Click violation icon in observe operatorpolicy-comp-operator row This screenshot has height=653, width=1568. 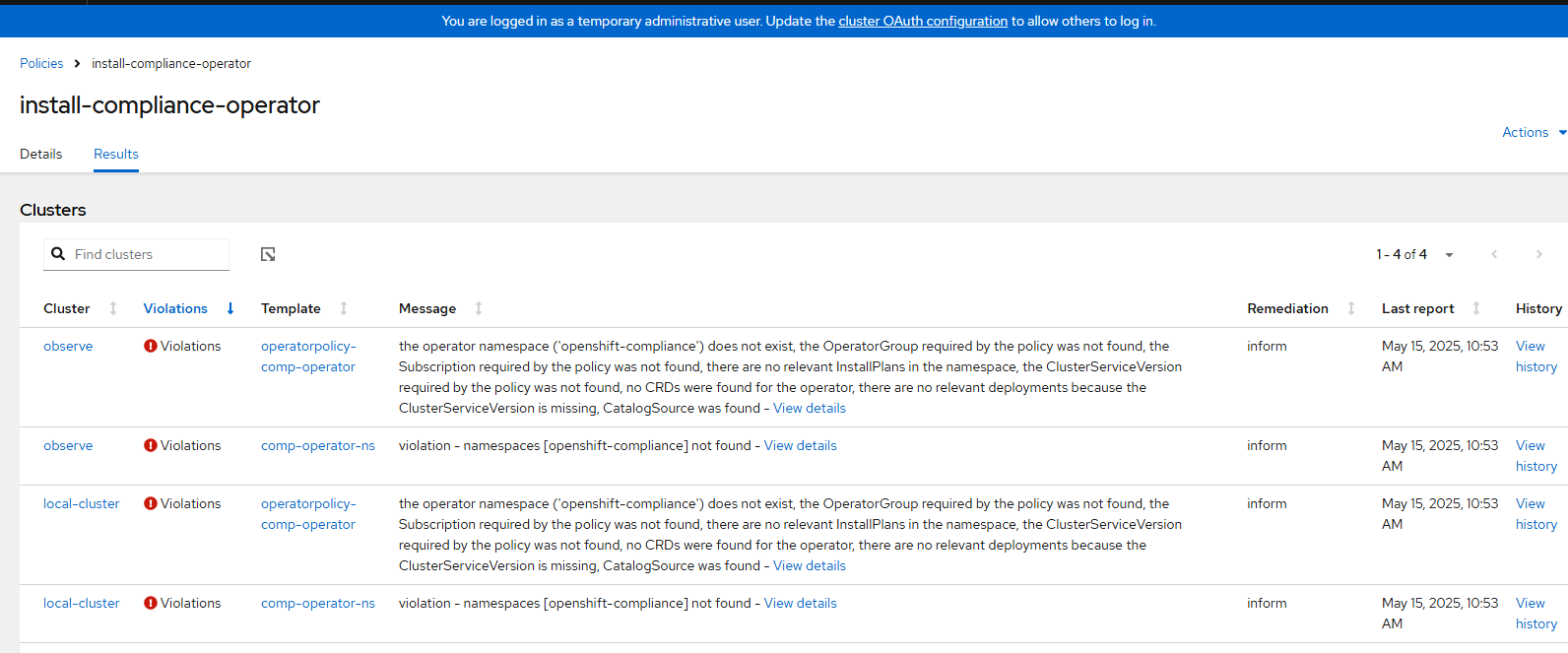point(151,346)
